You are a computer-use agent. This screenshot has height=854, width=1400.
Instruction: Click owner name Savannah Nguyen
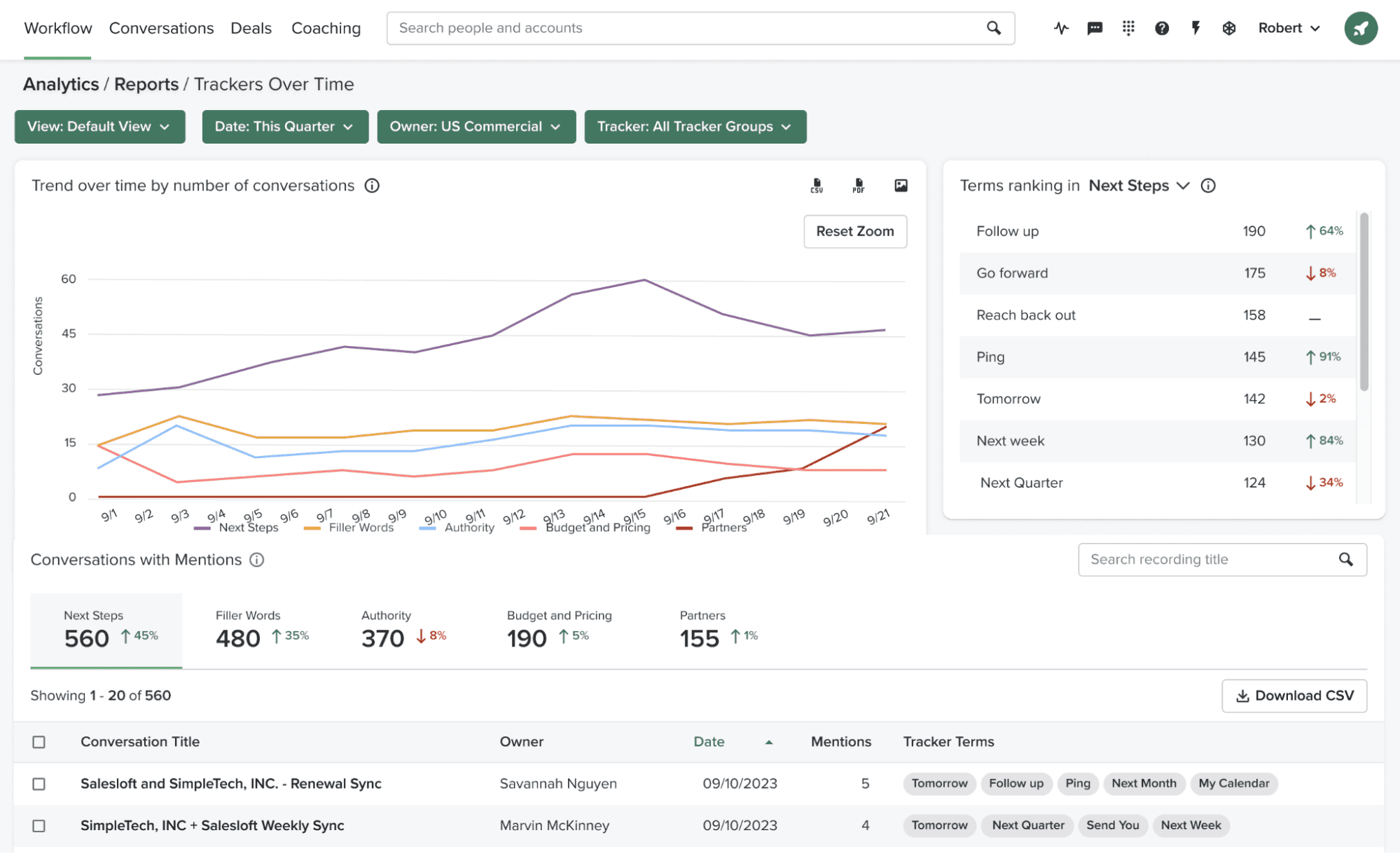click(x=558, y=784)
